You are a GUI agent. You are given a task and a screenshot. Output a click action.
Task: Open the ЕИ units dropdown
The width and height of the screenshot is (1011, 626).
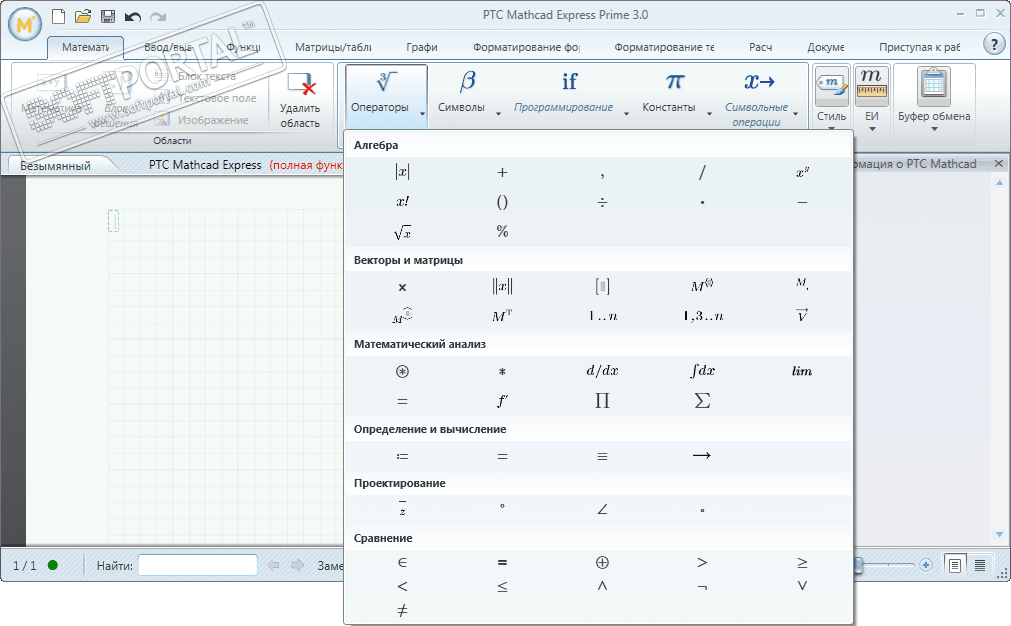(x=872, y=98)
